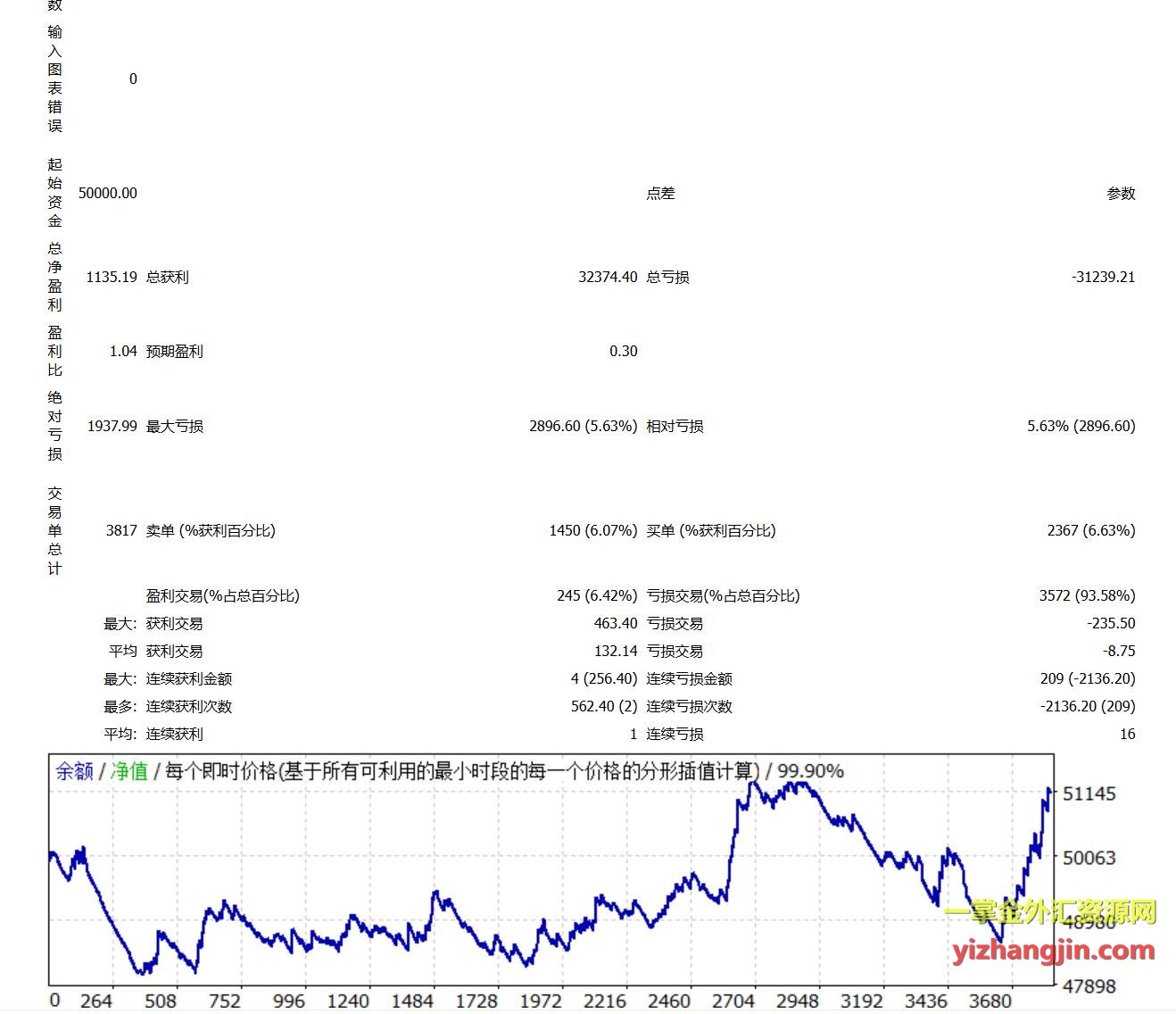Screen dimensions: 1176x1014
Task: Click the 99.90% modeling quality text
Action: (810, 772)
